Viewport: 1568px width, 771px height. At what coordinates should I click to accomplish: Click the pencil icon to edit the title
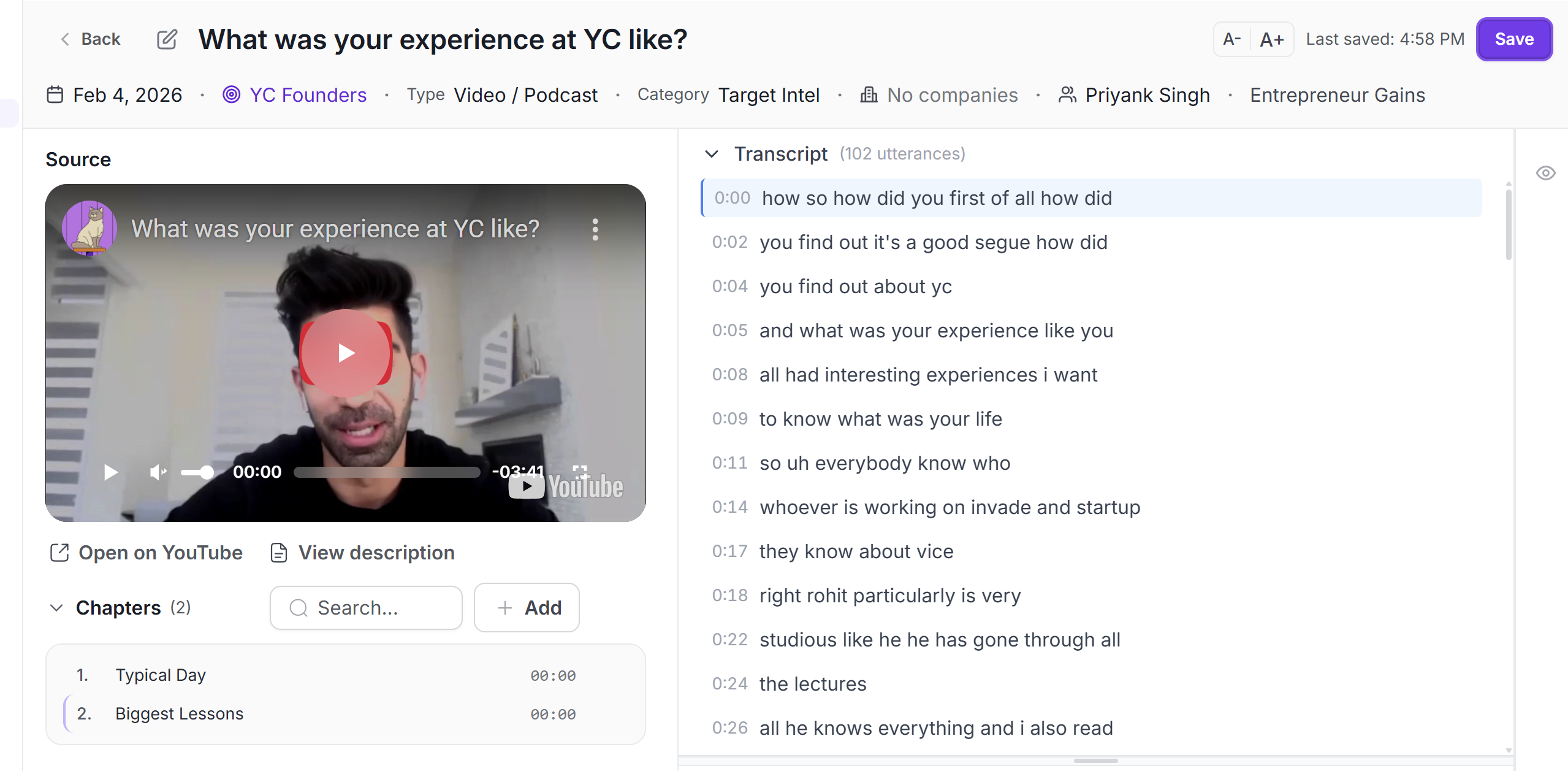pyautogui.click(x=166, y=39)
